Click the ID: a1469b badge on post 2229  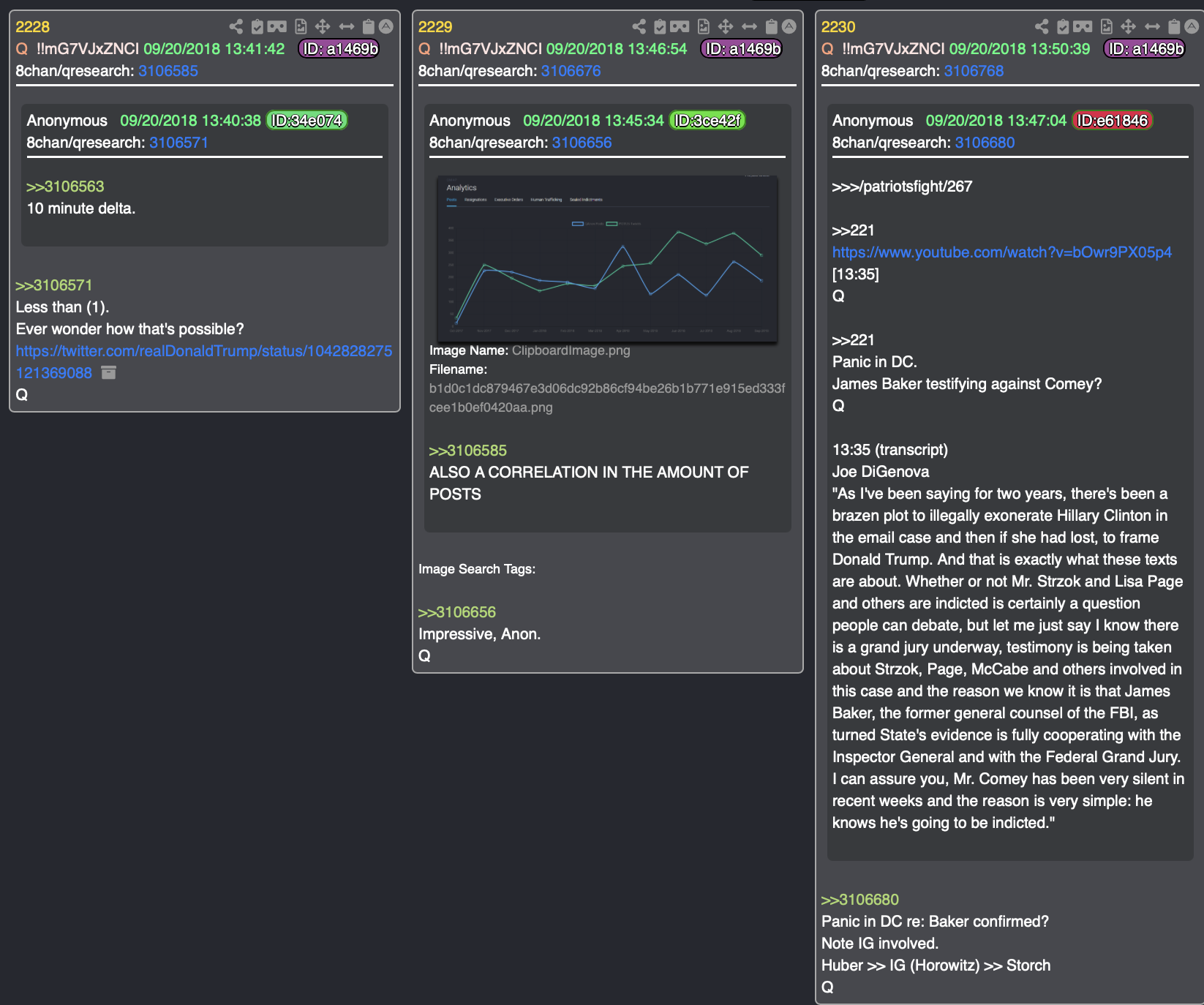point(742,49)
